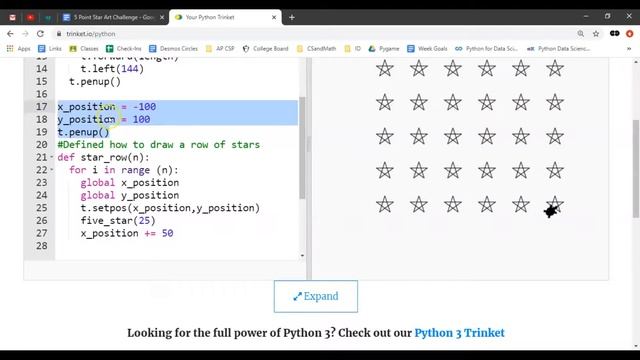The height and width of the screenshot is (360, 640).
Task: Close the Your Python Trinket tab
Action: coord(274,18)
